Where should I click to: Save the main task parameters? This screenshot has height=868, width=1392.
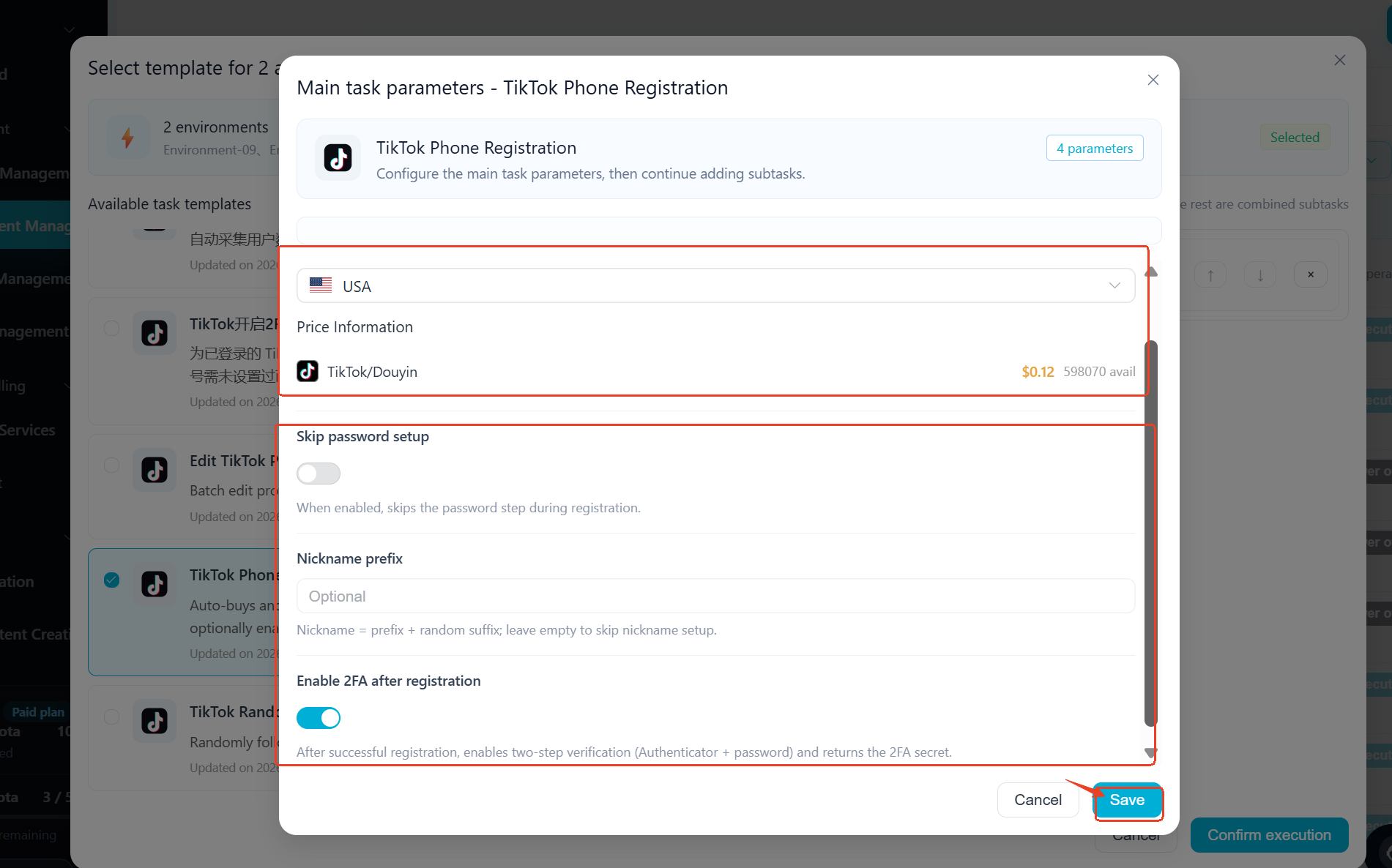[x=1127, y=800]
